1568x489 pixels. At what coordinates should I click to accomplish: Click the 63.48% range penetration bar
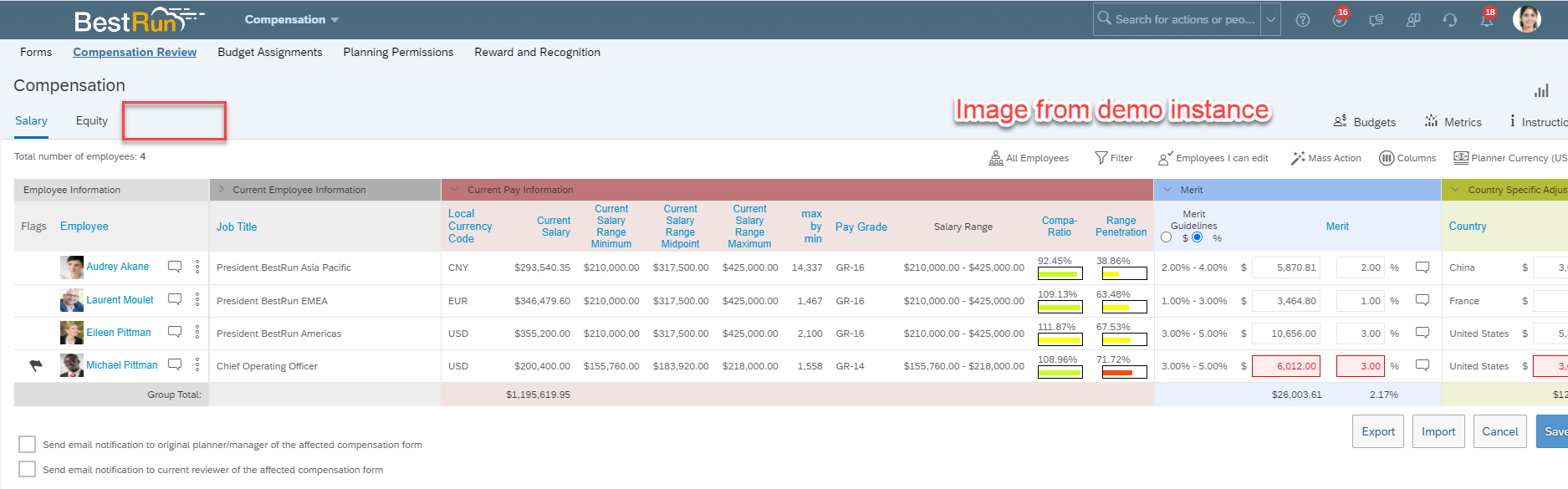pos(1124,307)
